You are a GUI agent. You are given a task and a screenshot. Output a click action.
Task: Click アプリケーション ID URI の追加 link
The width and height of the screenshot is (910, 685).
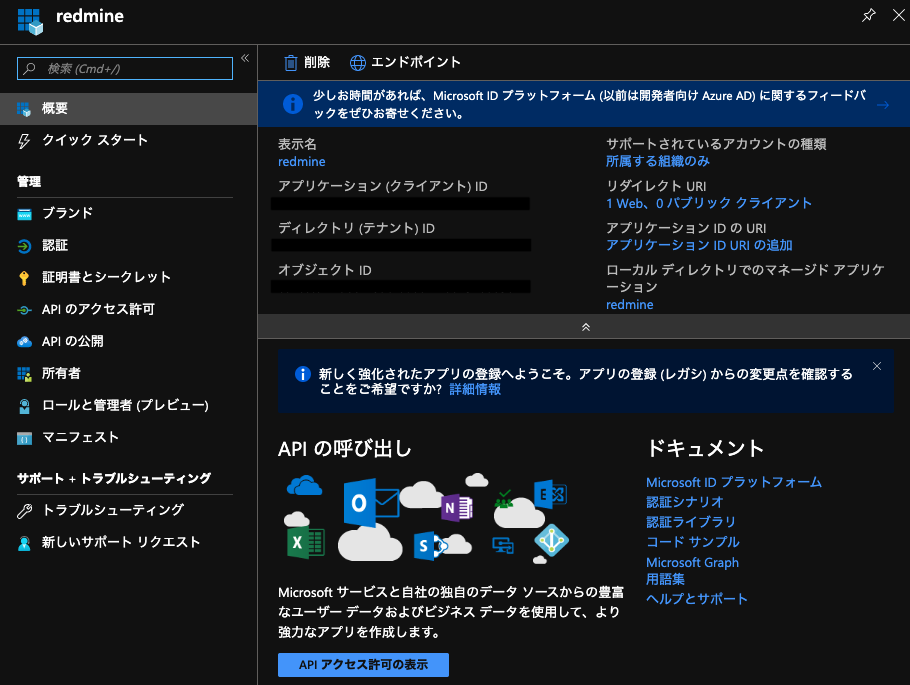tap(699, 245)
